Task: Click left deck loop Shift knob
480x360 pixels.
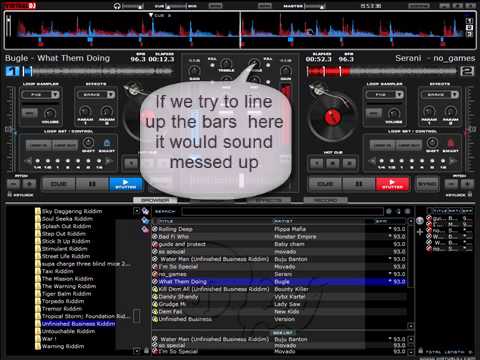Action: click(x=88, y=143)
